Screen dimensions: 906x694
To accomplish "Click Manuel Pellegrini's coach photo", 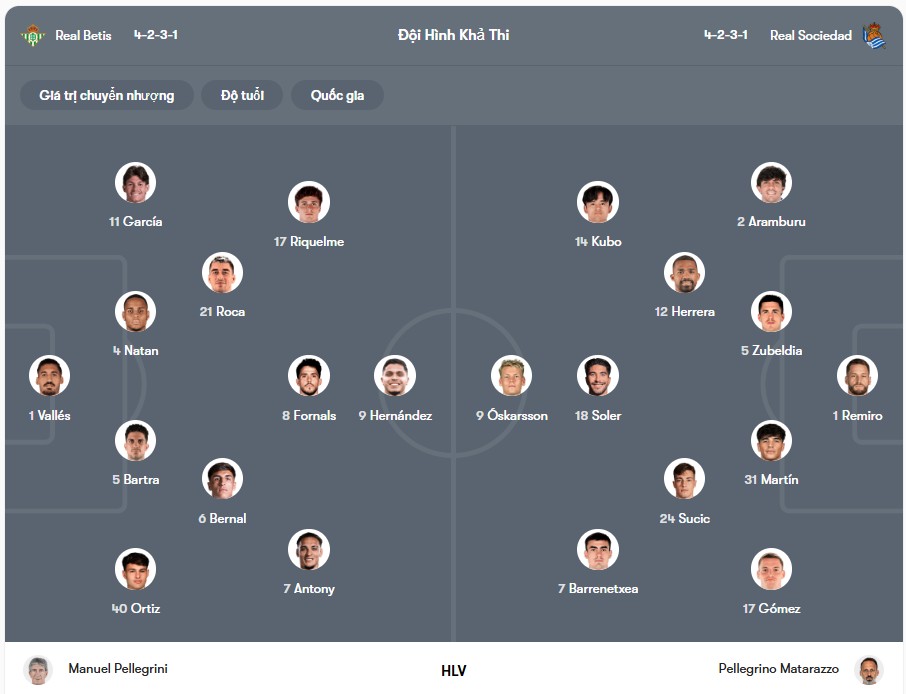I will pos(38,670).
